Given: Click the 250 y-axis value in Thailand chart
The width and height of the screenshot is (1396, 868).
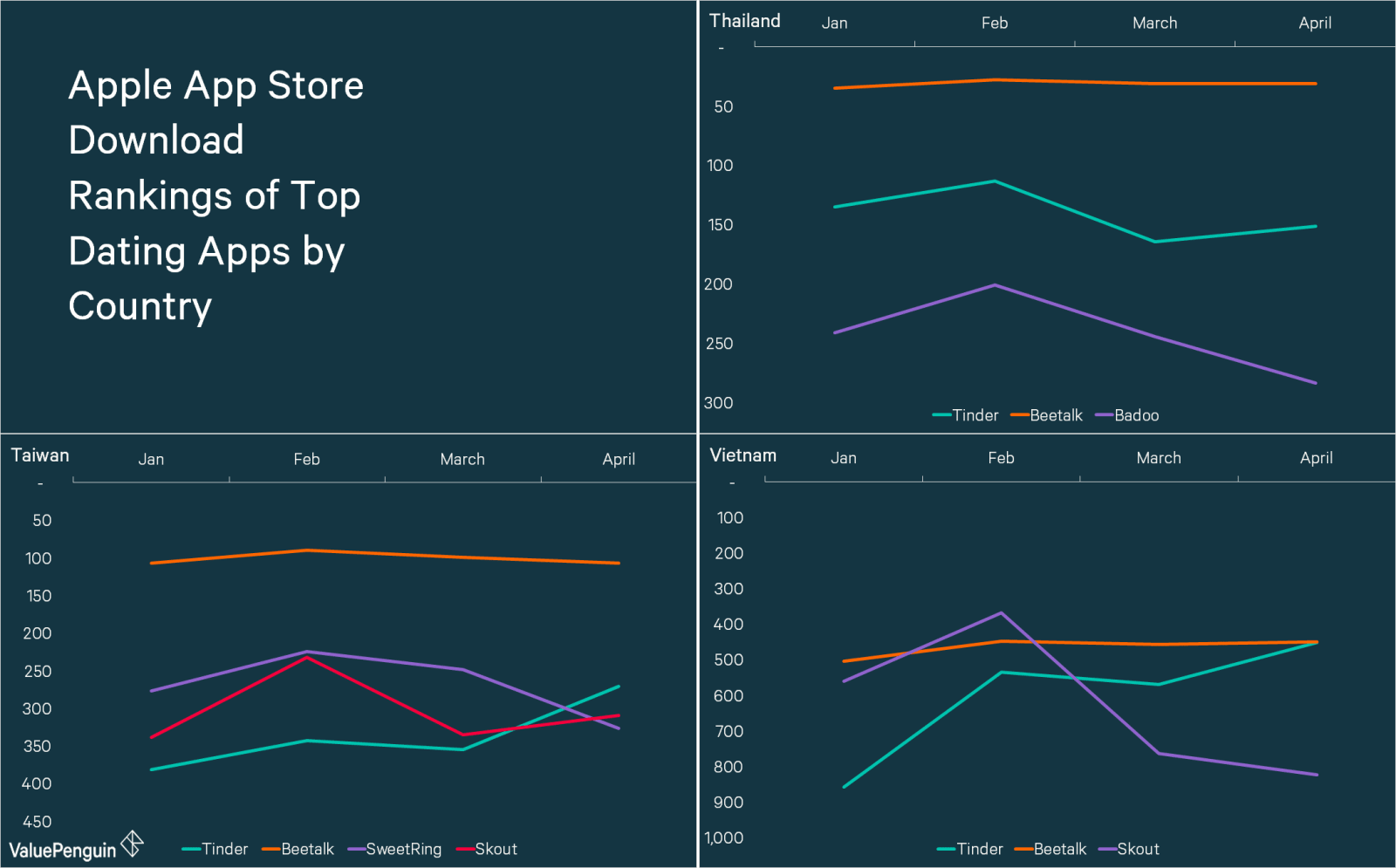Looking at the screenshot, I should [x=719, y=344].
